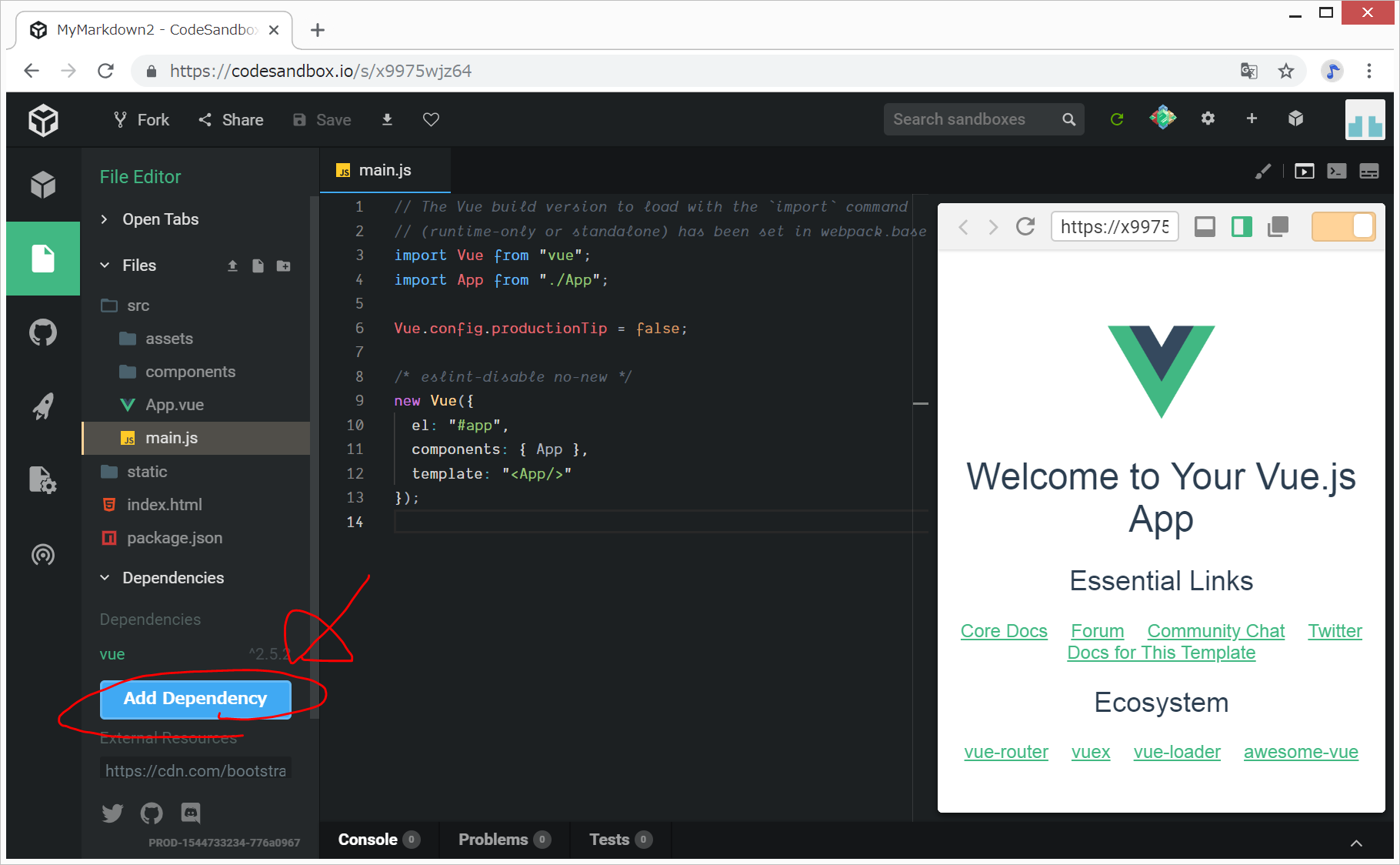
Task: Open the GitHub panel in sidebar
Action: click(x=43, y=332)
